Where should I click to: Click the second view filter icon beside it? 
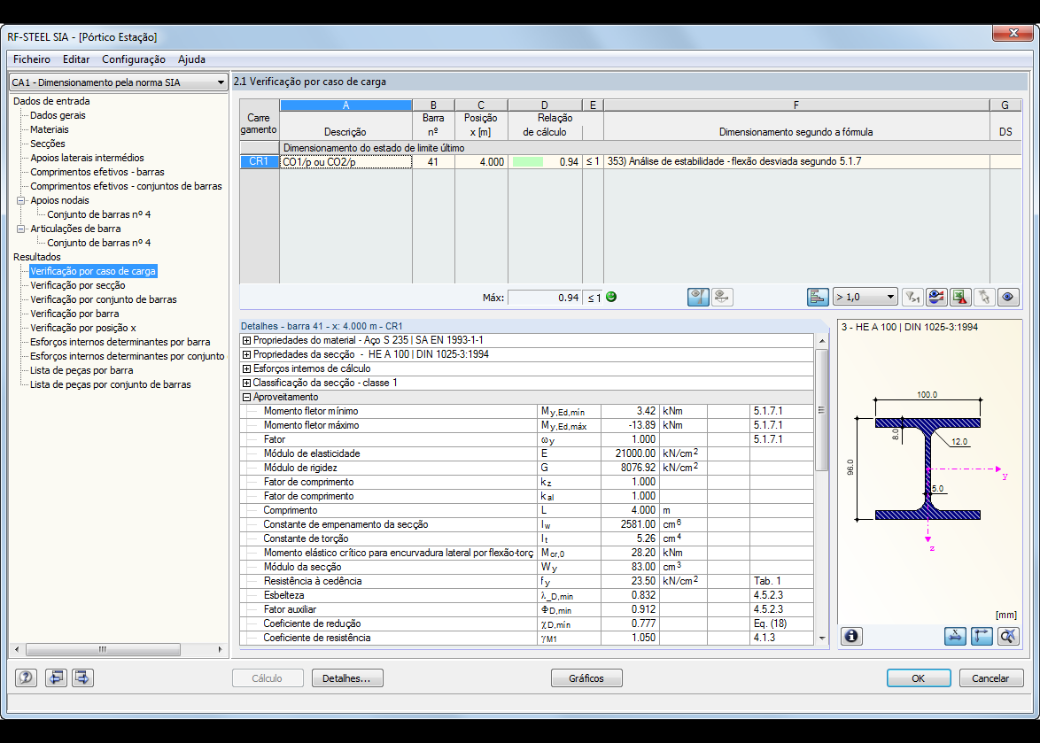(722, 297)
